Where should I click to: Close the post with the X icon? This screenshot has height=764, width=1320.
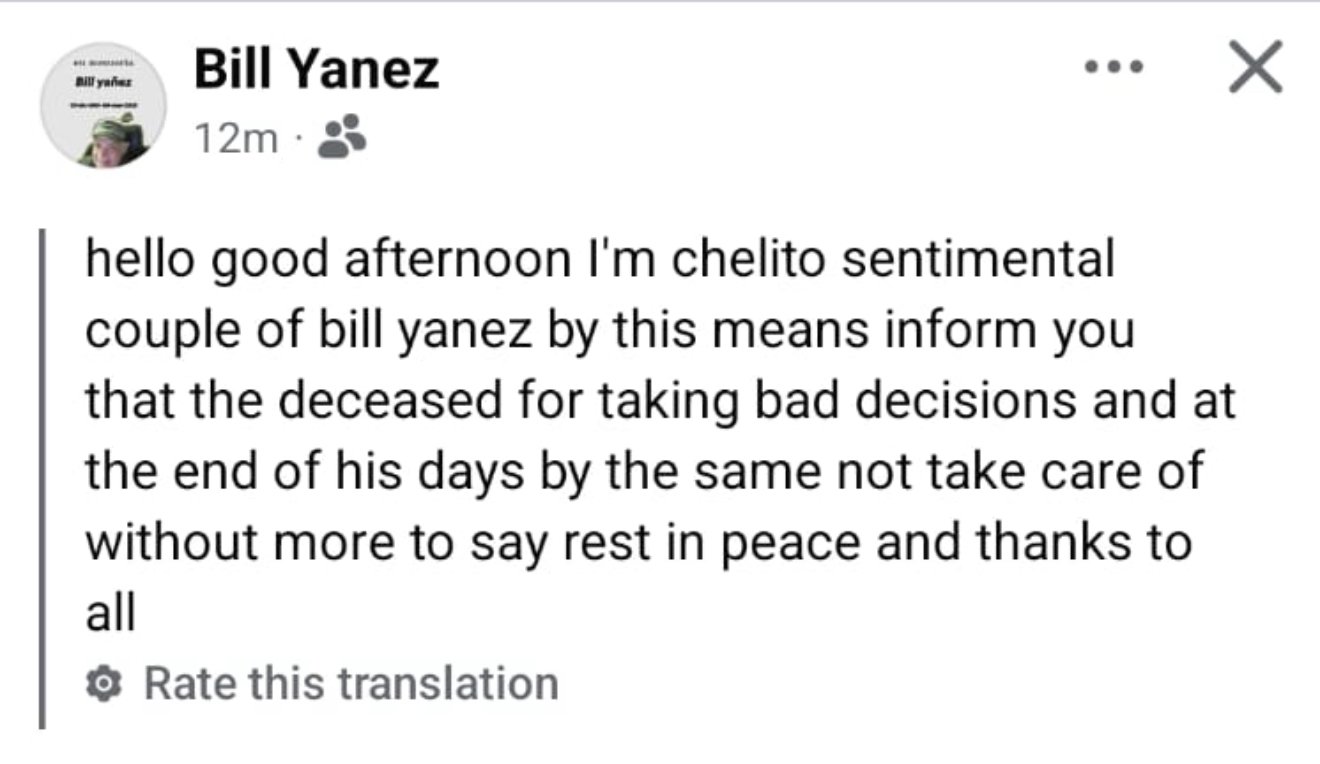(1254, 70)
